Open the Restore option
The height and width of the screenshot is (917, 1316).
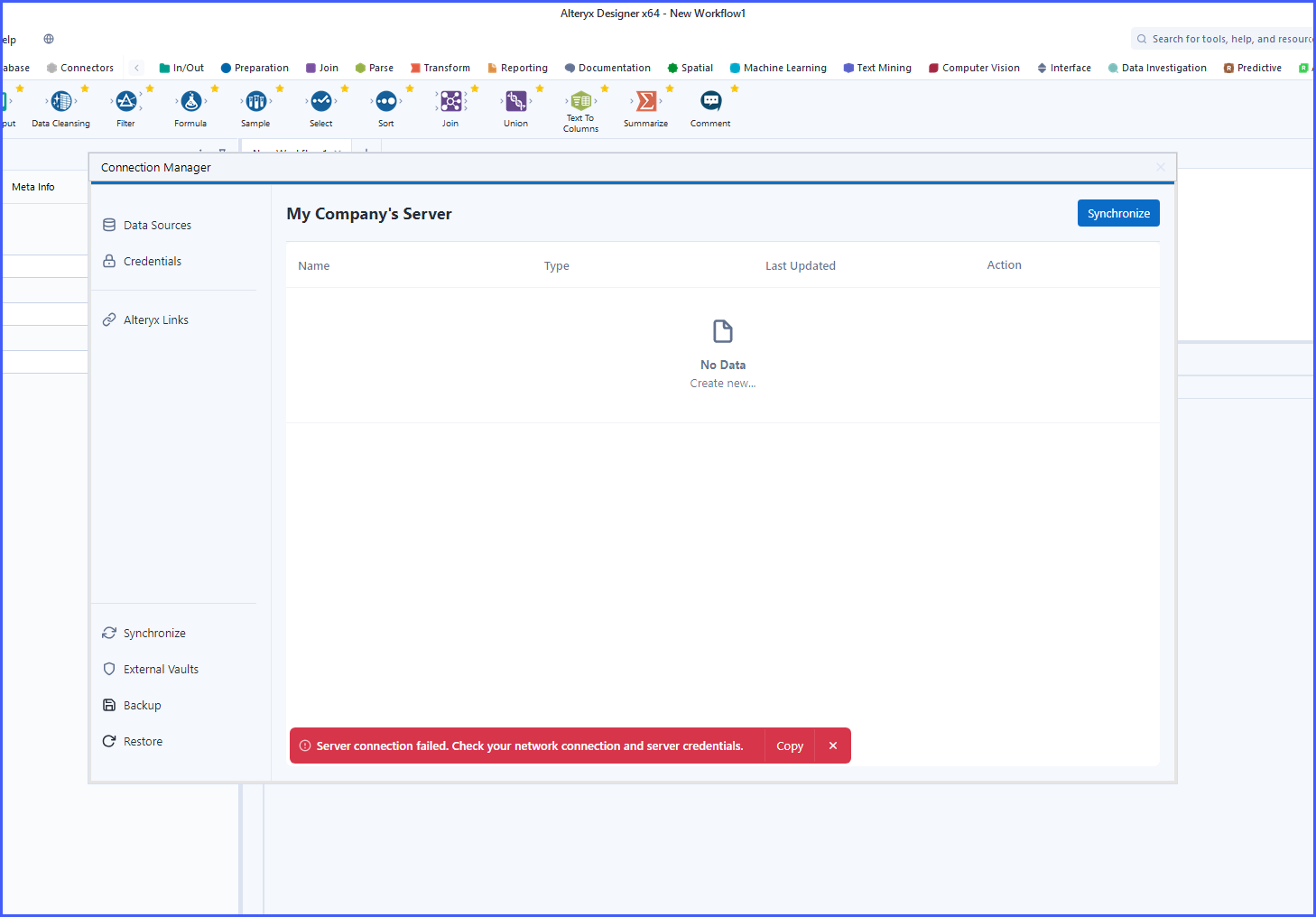tap(133, 741)
